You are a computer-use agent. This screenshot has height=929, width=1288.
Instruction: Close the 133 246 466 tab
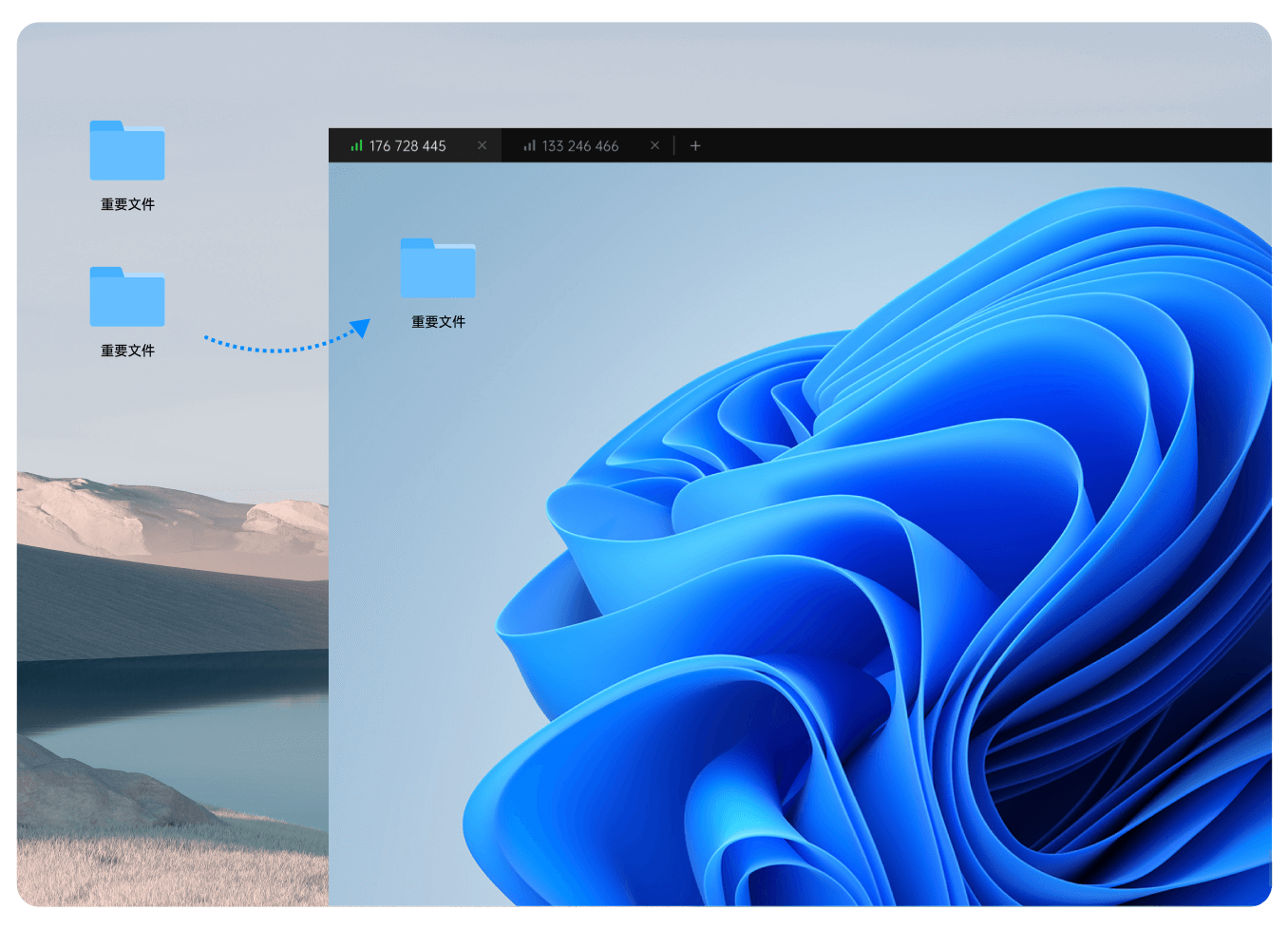click(654, 145)
